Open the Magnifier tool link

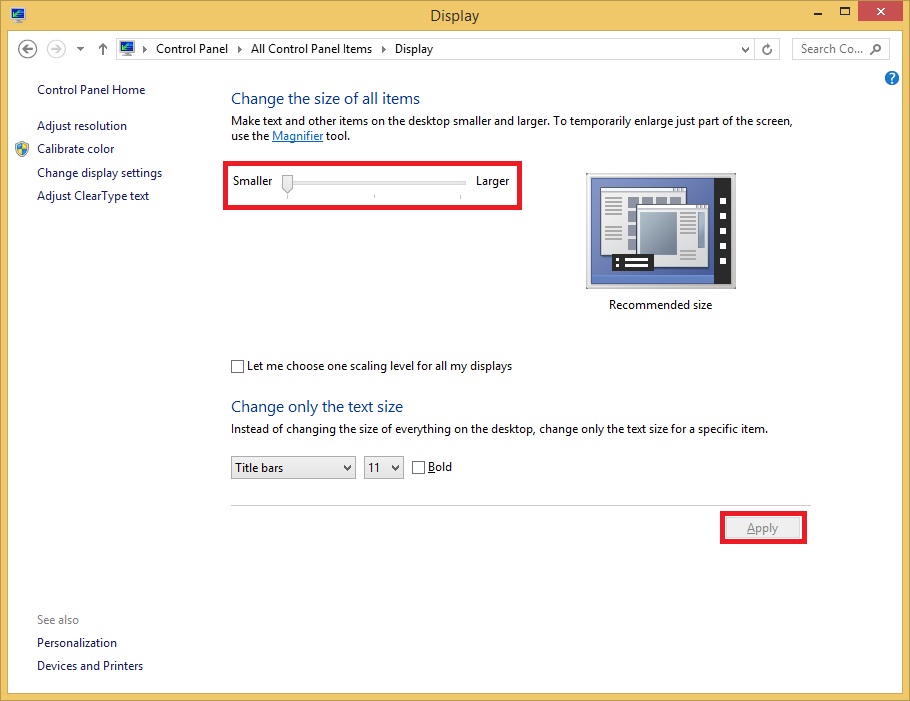click(297, 136)
